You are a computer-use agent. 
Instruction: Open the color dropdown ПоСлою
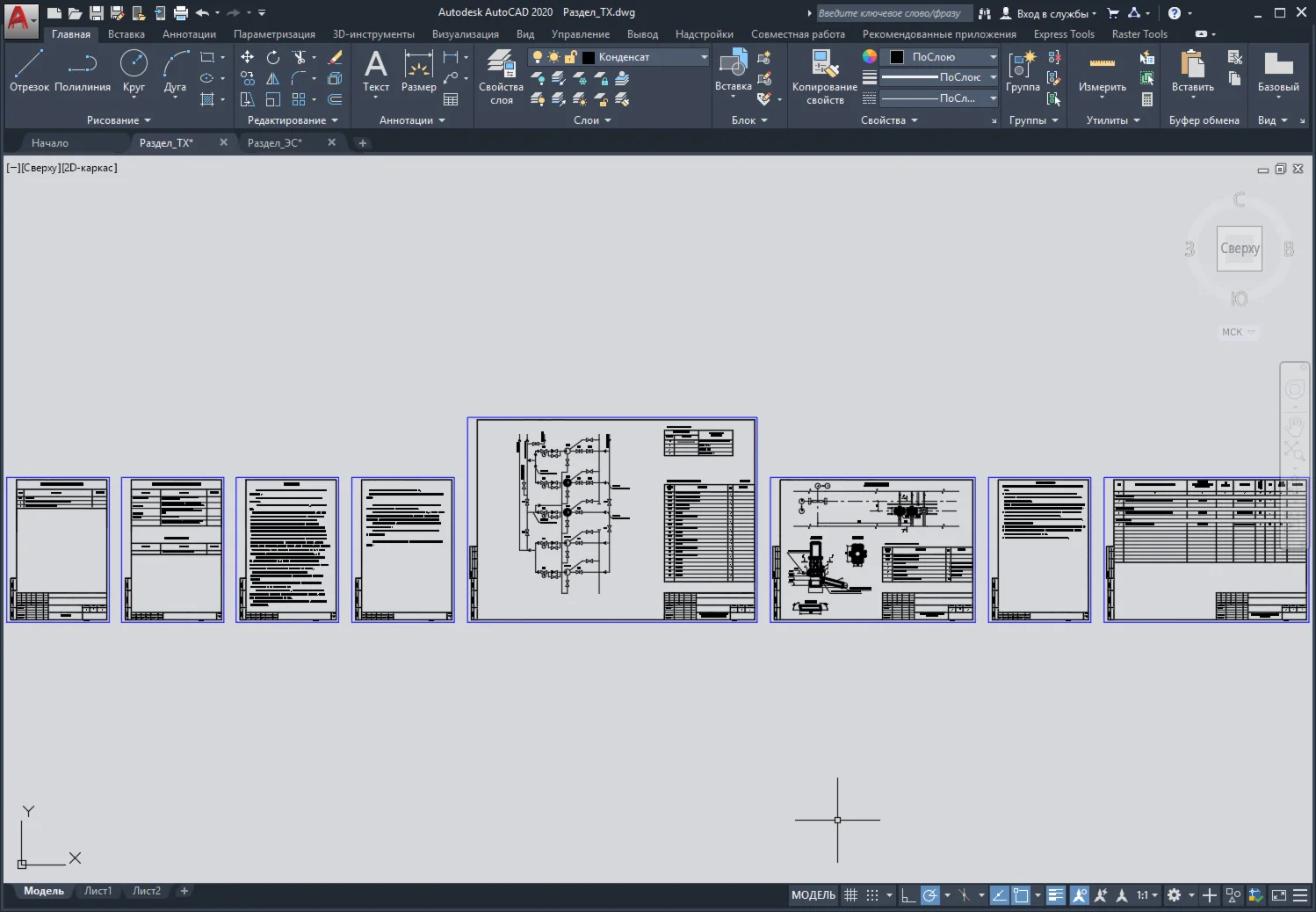(x=940, y=57)
